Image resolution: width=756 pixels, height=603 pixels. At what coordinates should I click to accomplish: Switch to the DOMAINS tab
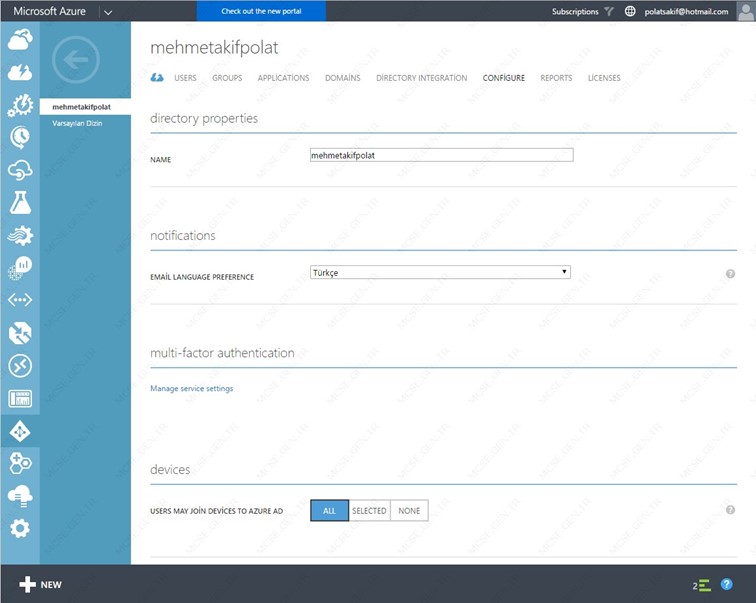tap(343, 78)
